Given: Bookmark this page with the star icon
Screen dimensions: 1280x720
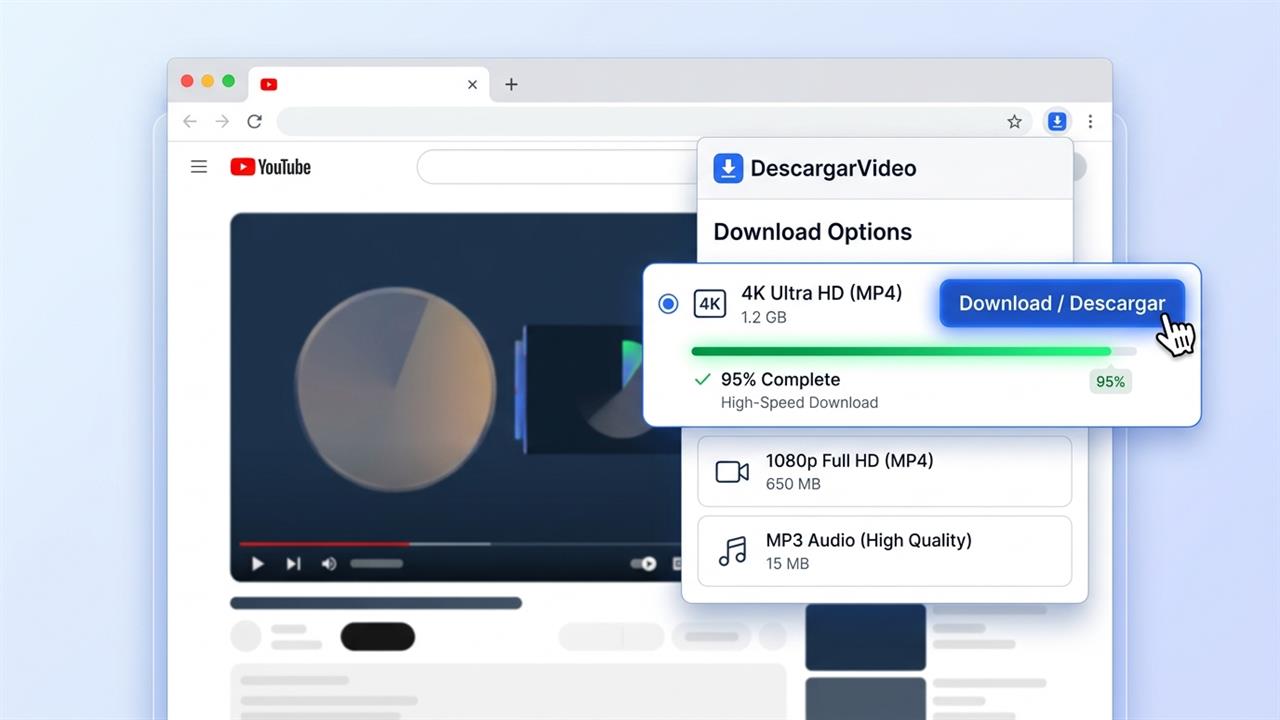Looking at the screenshot, I should 1014,122.
